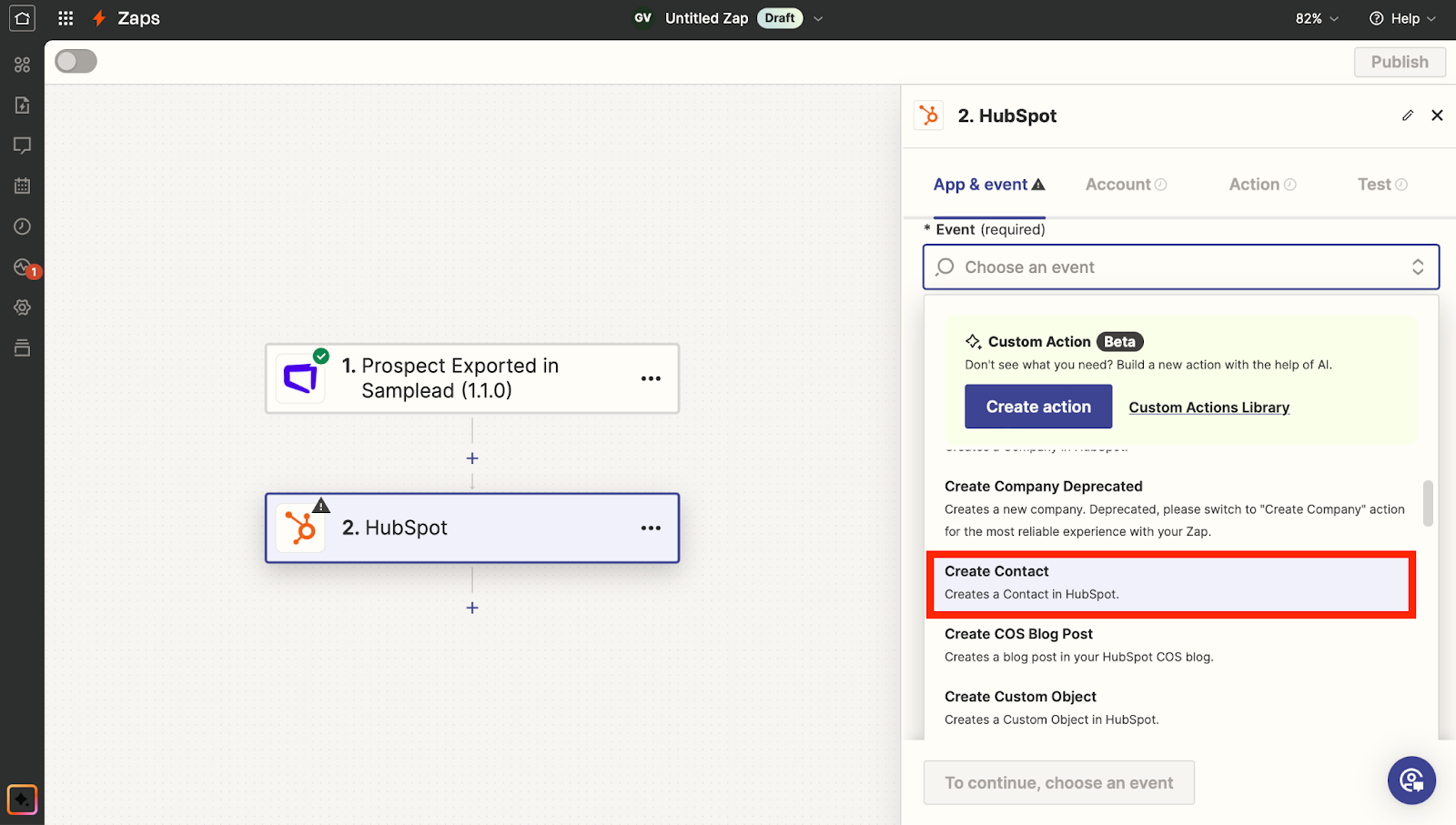Switch to the Action tab
This screenshot has height=825, width=1456.
coord(1262,185)
